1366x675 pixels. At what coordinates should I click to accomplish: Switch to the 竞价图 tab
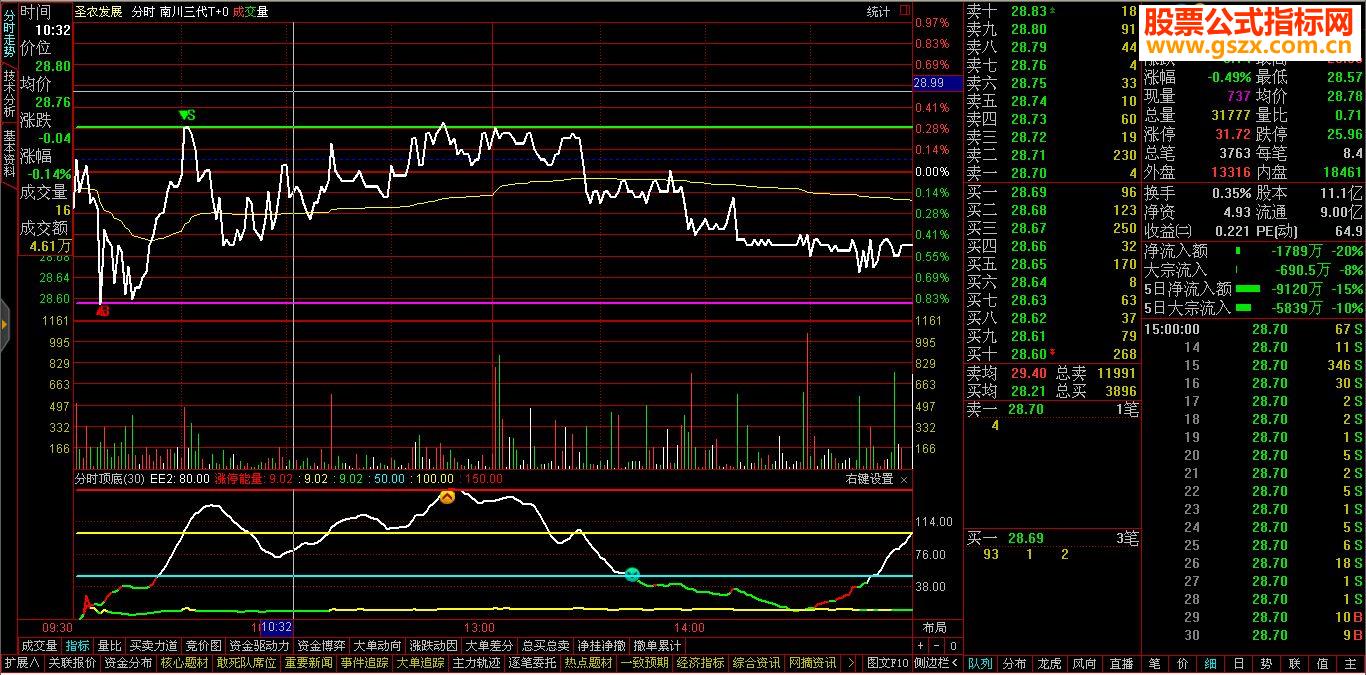[204, 646]
